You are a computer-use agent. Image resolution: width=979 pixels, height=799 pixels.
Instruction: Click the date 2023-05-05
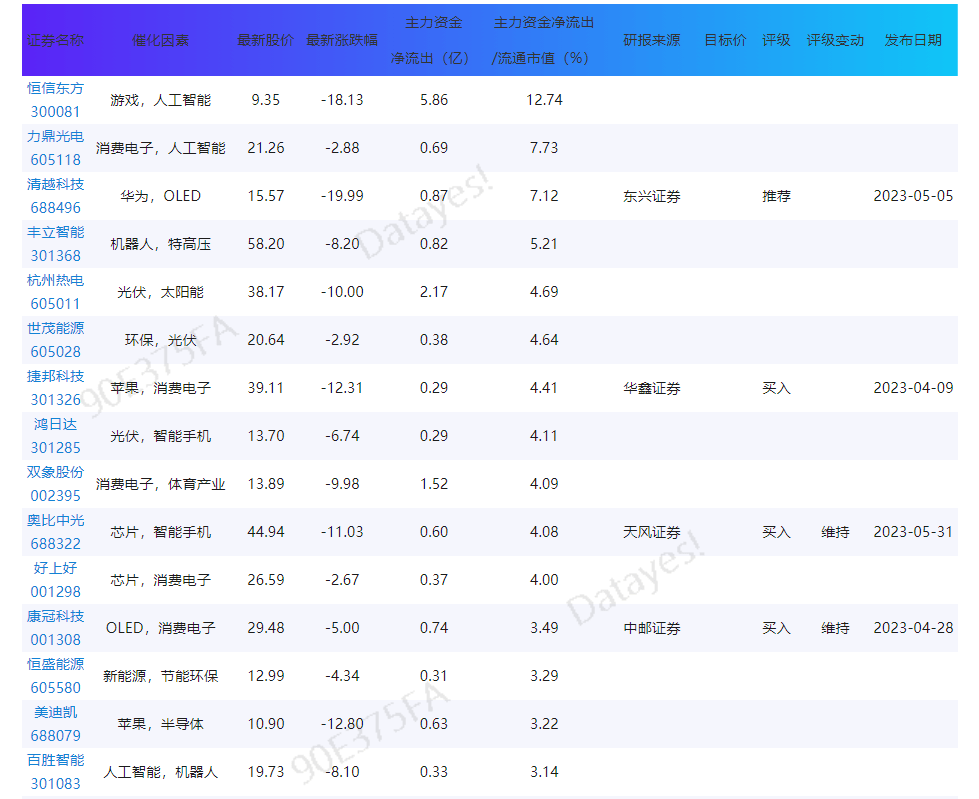913,196
